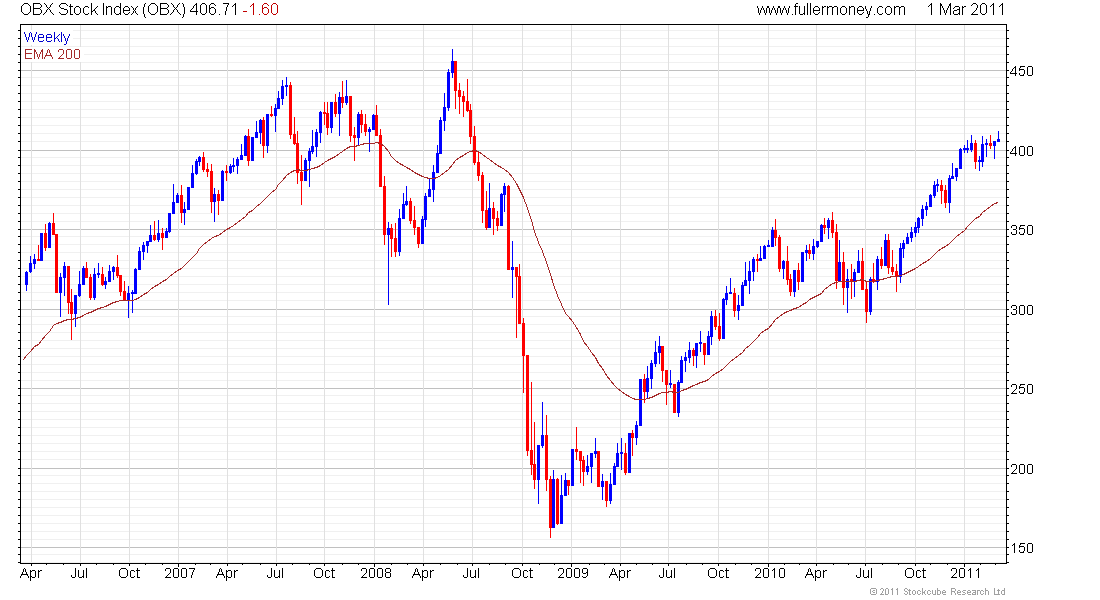Click the first Apr label at axis start

31,573
